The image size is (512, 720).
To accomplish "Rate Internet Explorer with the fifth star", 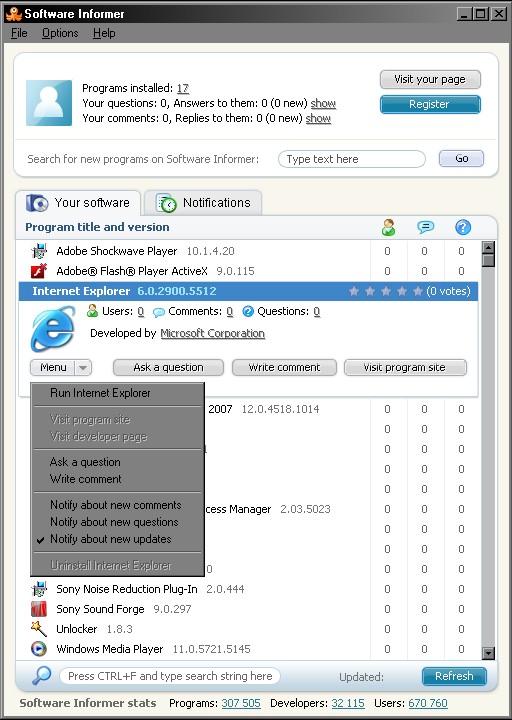I will 417,291.
